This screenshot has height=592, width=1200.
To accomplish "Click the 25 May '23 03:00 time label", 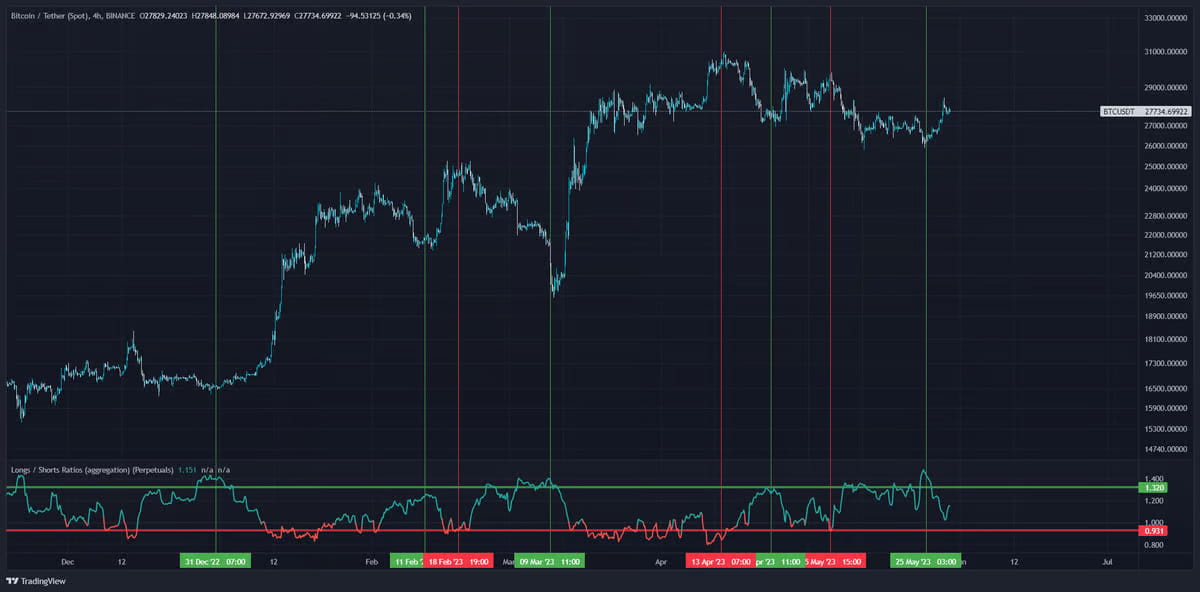I will [x=926, y=561].
